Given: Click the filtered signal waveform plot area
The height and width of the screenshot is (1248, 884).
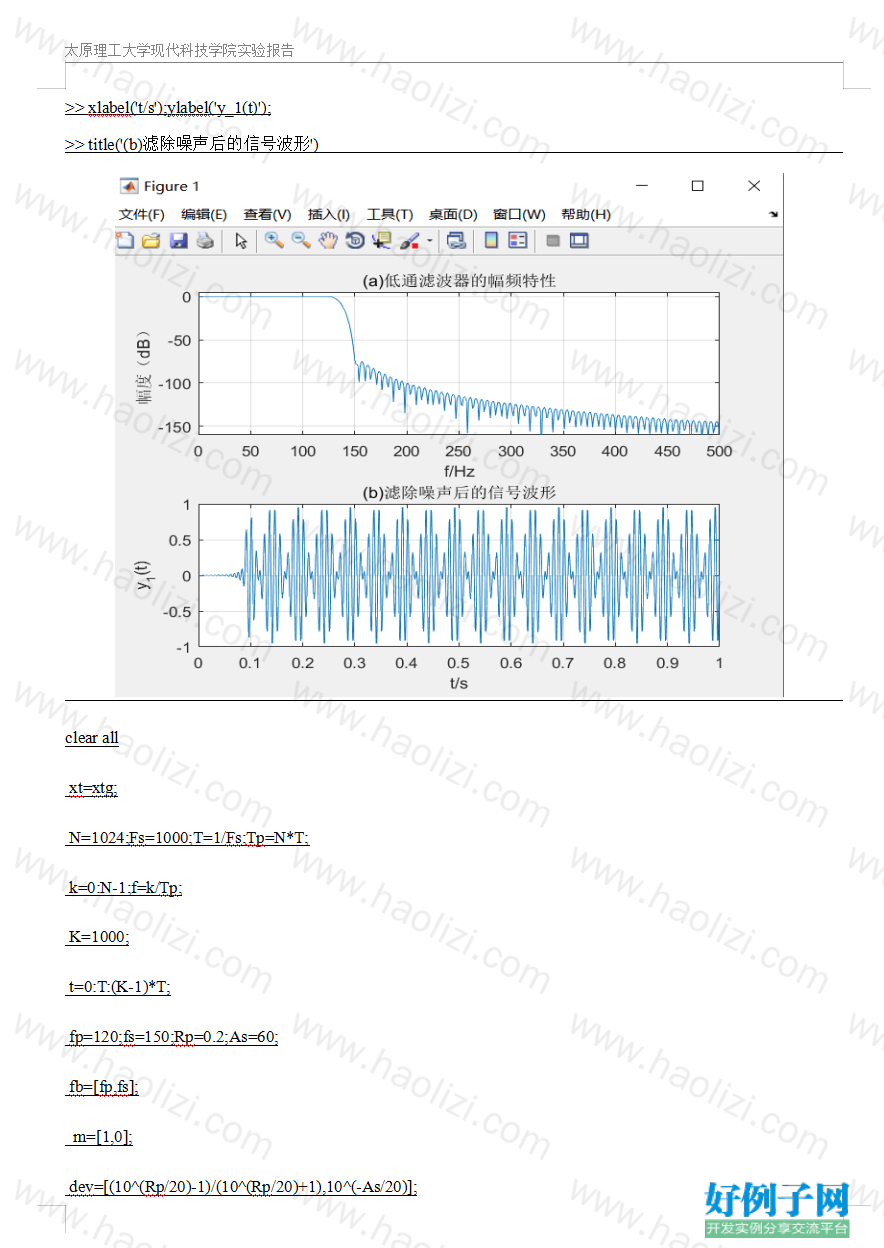Looking at the screenshot, I should [x=458, y=575].
